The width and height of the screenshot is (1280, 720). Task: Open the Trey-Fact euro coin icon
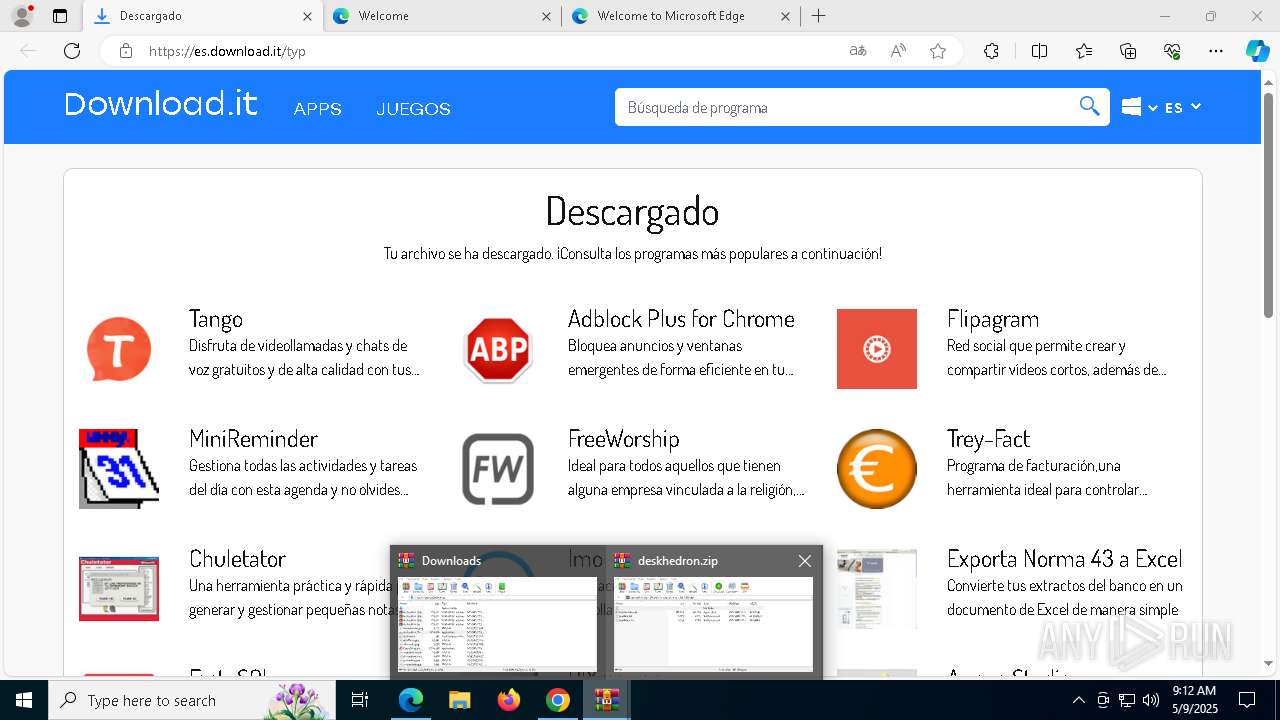point(877,469)
